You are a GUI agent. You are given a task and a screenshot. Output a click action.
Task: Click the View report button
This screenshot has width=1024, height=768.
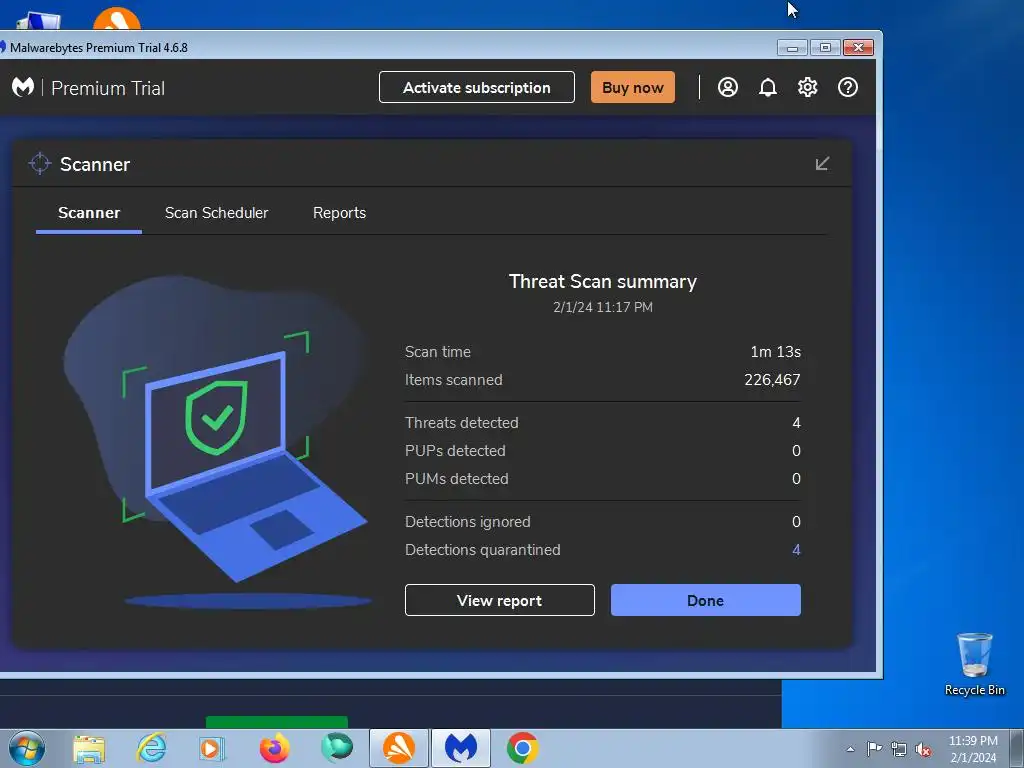(x=500, y=600)
